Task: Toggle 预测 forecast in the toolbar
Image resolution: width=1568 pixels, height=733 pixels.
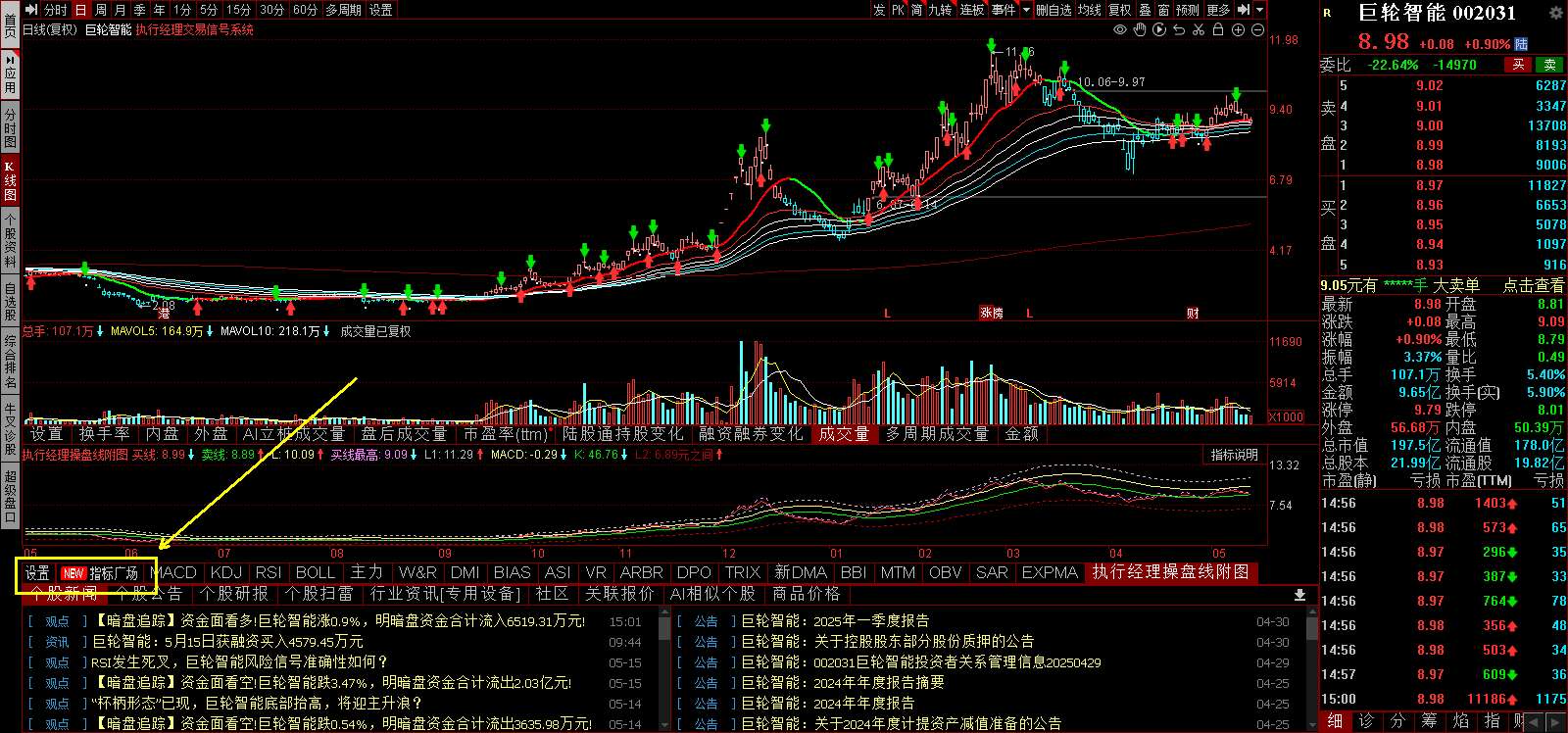Action: pos(1187,10)
